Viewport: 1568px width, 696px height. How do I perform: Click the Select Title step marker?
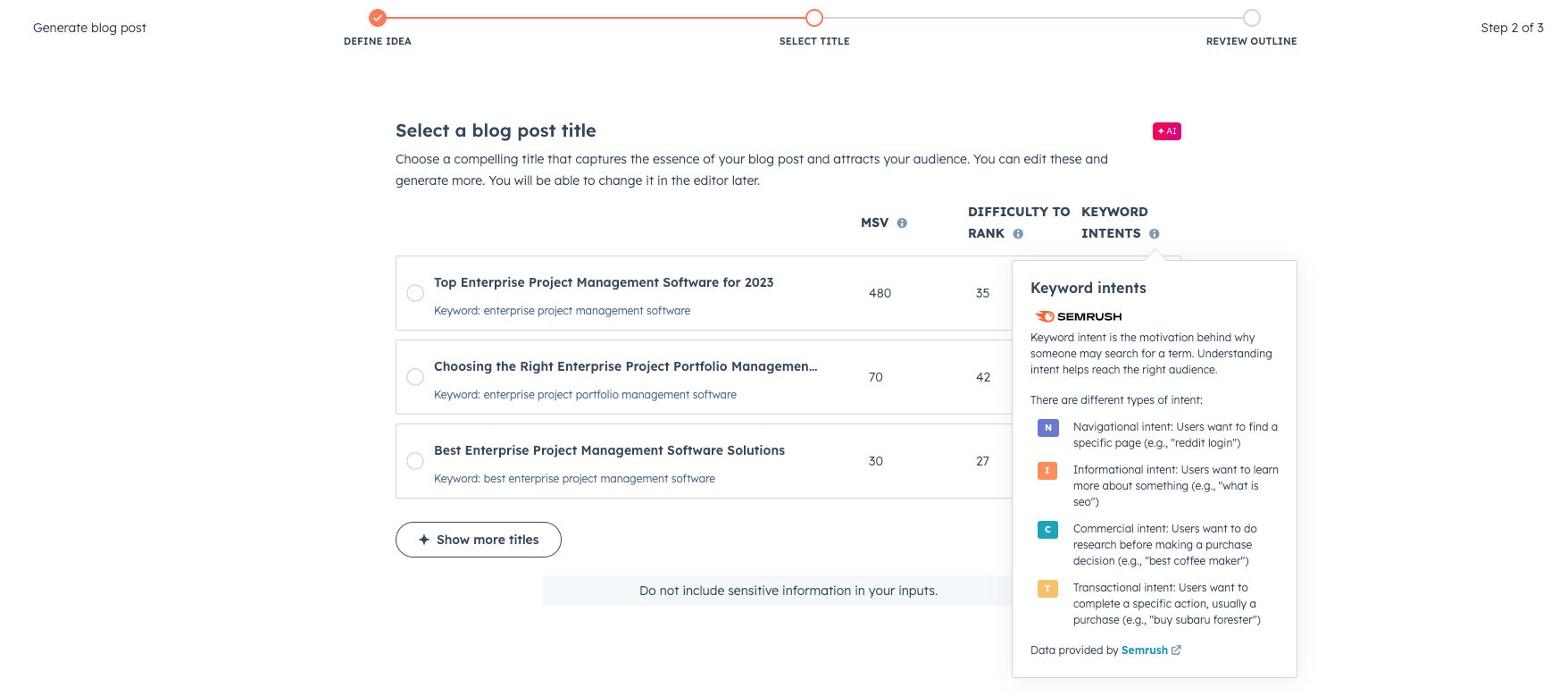[814, 18]
